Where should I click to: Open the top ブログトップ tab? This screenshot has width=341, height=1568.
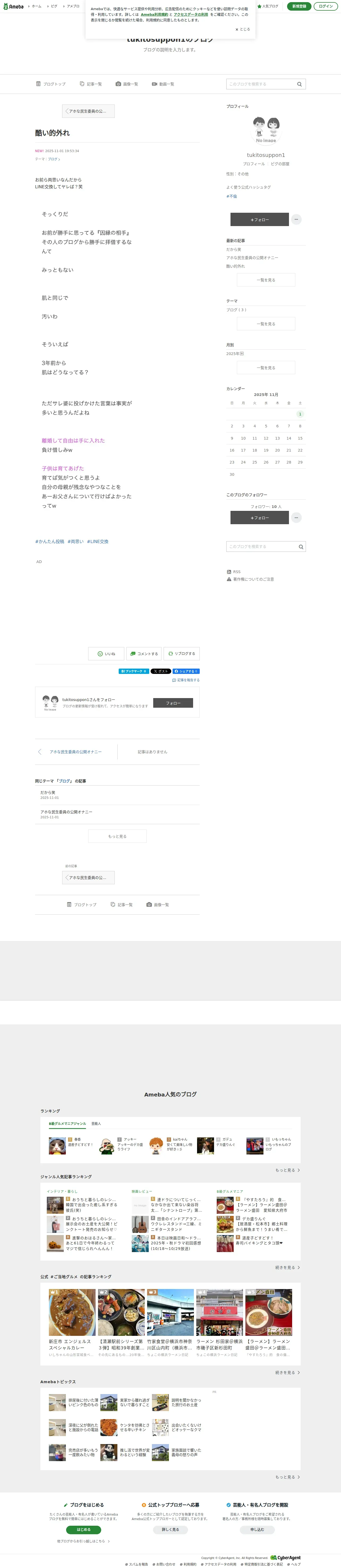coord(51,84)
